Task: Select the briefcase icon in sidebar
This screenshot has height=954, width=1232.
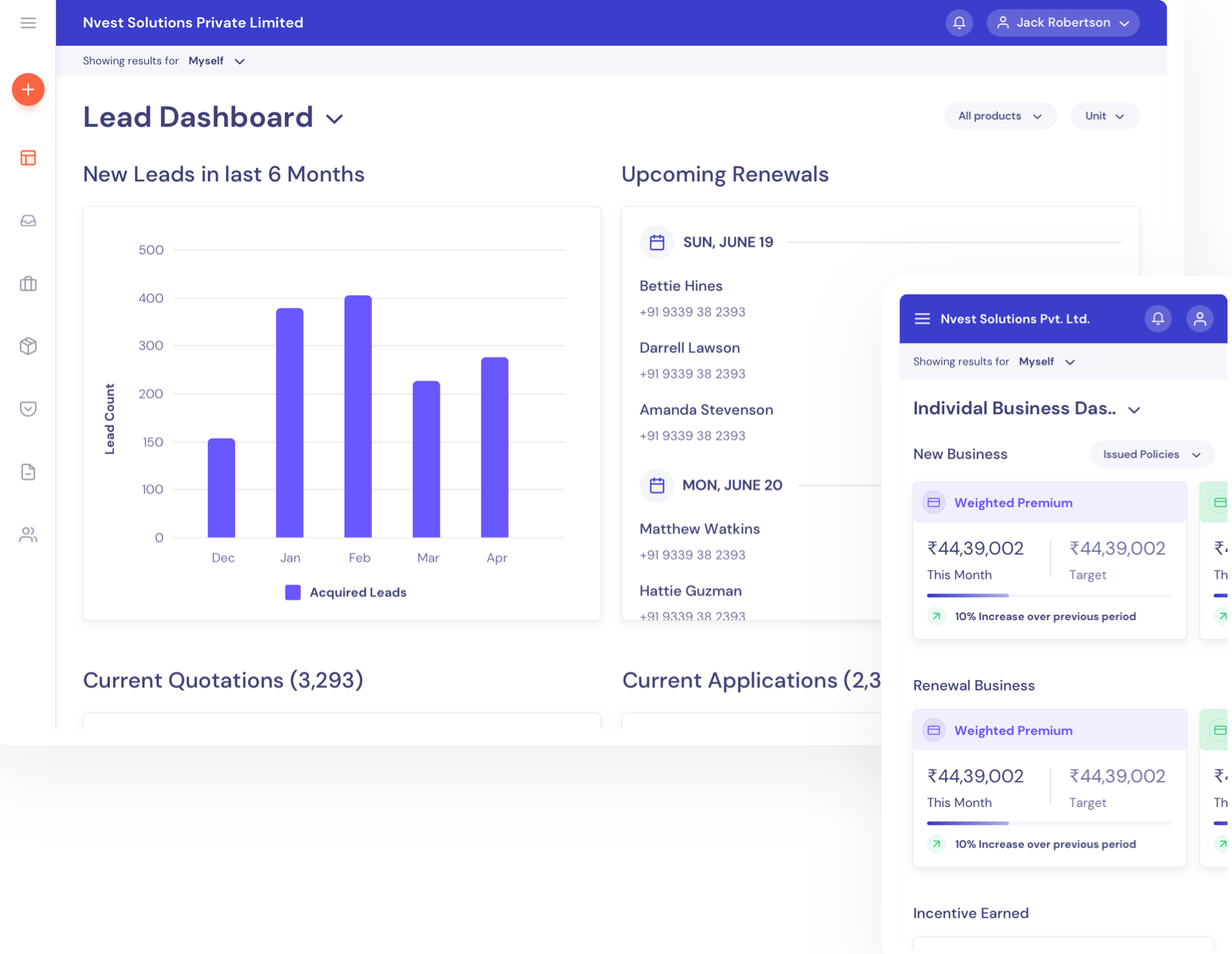Action: tap(28, 284)
